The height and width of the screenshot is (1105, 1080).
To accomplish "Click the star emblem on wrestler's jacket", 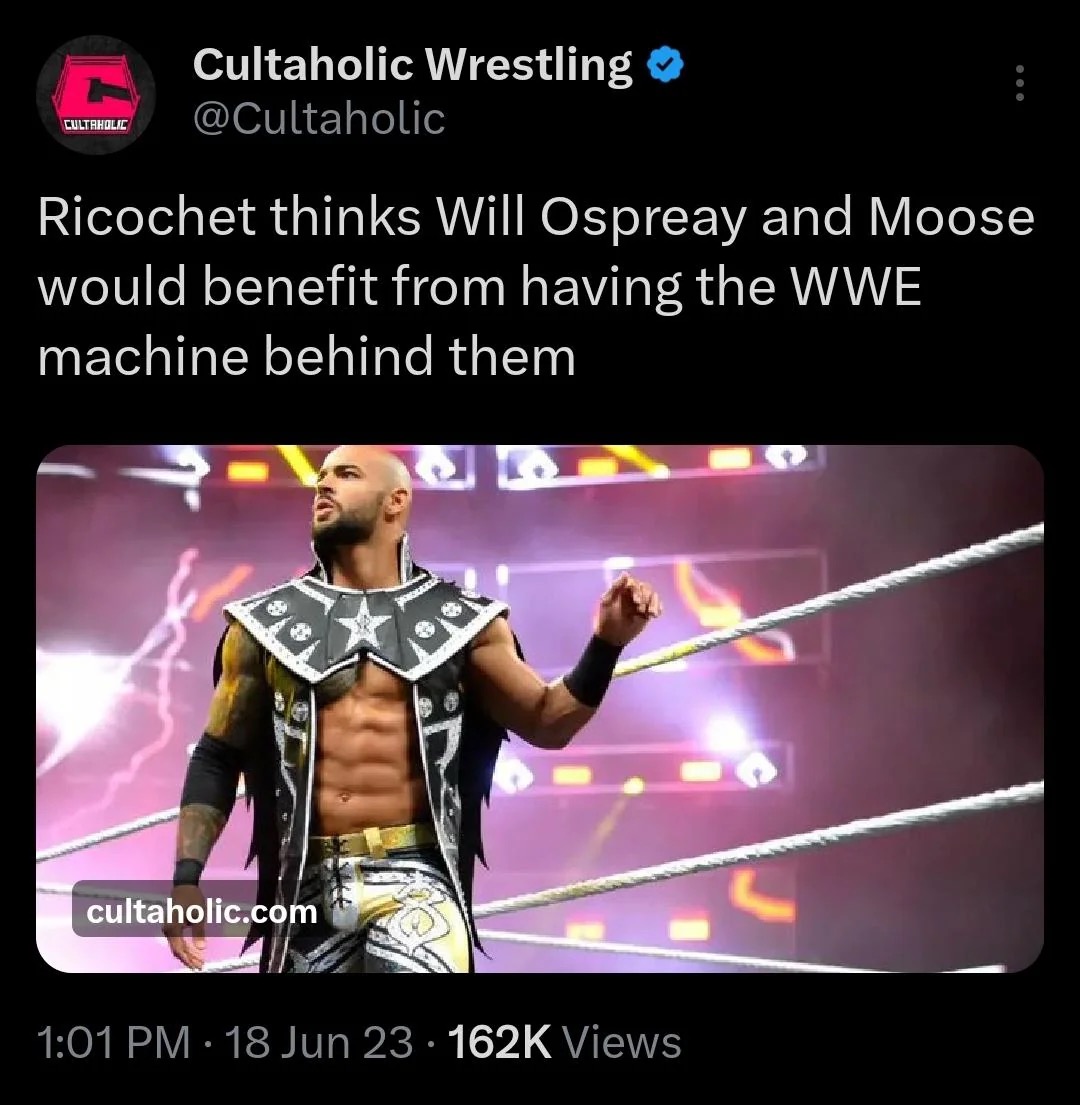I will point(363,622).
